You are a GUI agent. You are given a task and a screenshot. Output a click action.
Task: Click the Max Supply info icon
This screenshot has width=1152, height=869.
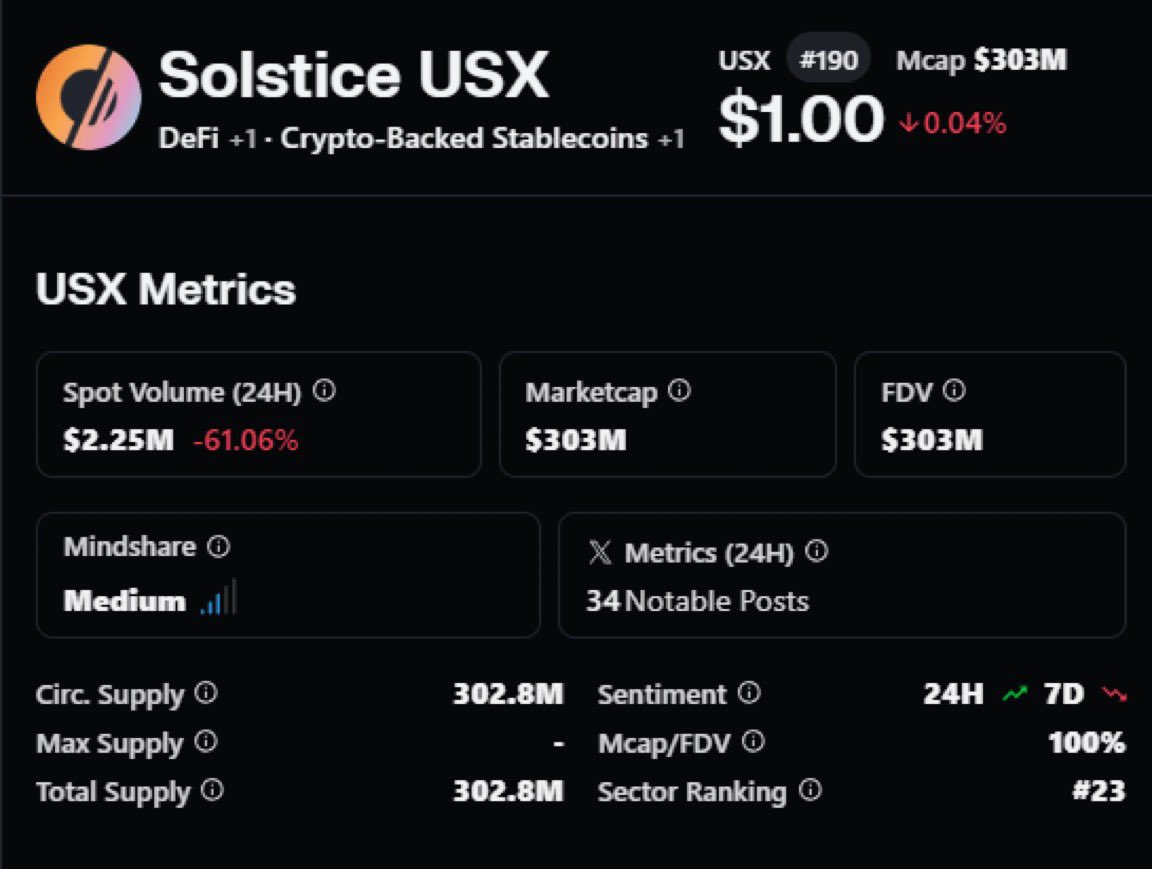click(205, 742)
